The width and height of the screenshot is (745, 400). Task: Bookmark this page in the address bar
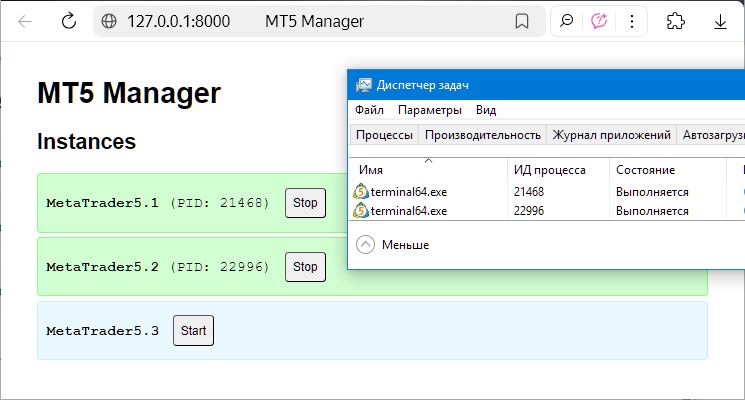point(521,21)
